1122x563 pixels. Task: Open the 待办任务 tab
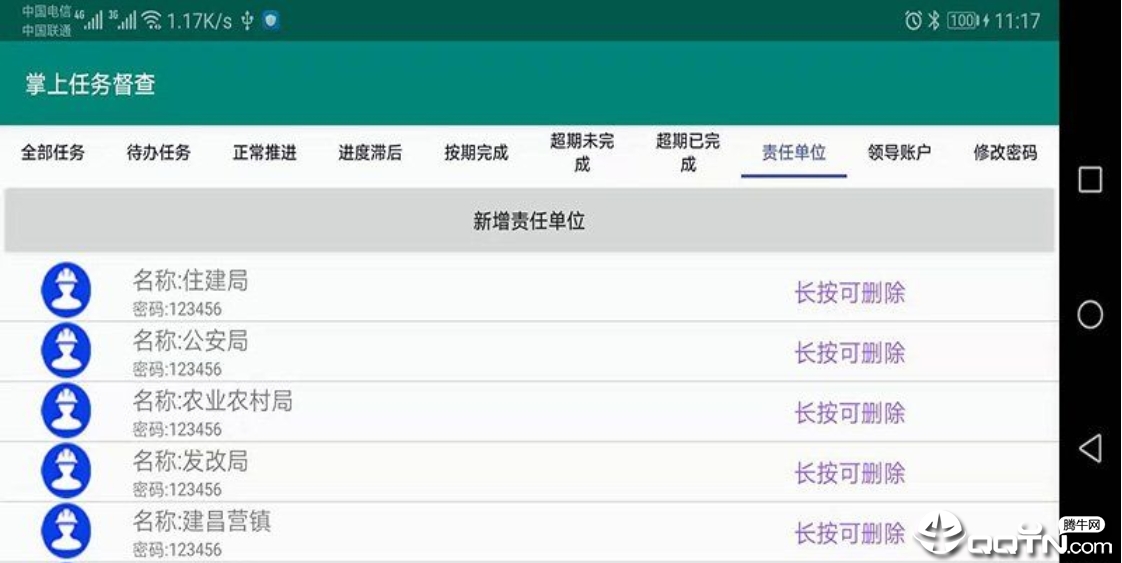(x=158, y=153)
